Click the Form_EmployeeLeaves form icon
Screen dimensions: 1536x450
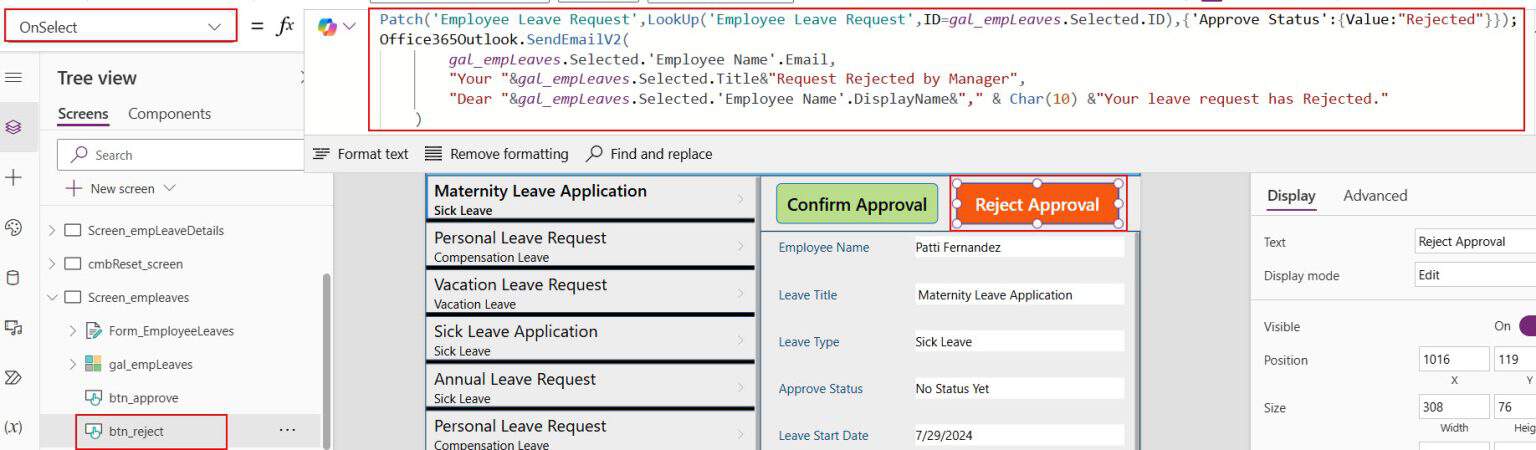[x=94, y=331]
